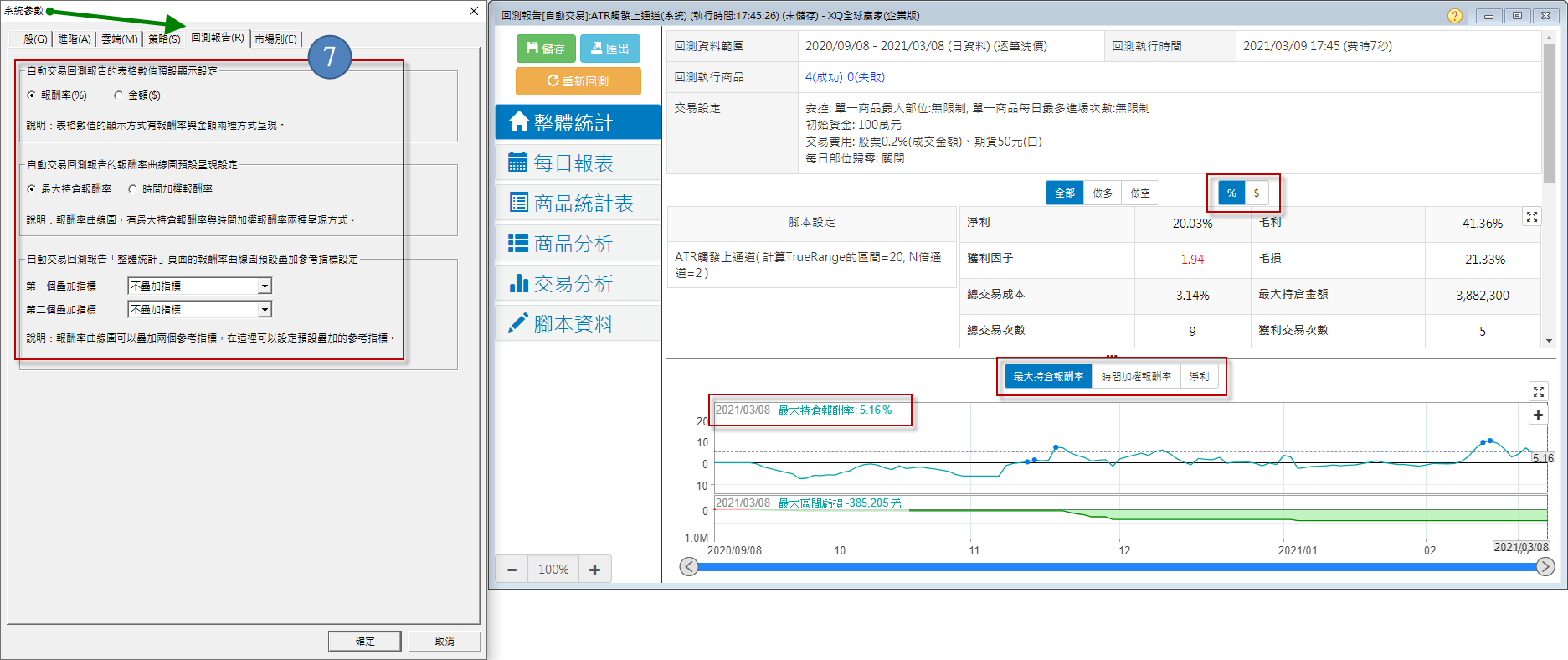1568x660 pixels.
Task: Zoom out with the minus button
Action: (x=512, y=570)
